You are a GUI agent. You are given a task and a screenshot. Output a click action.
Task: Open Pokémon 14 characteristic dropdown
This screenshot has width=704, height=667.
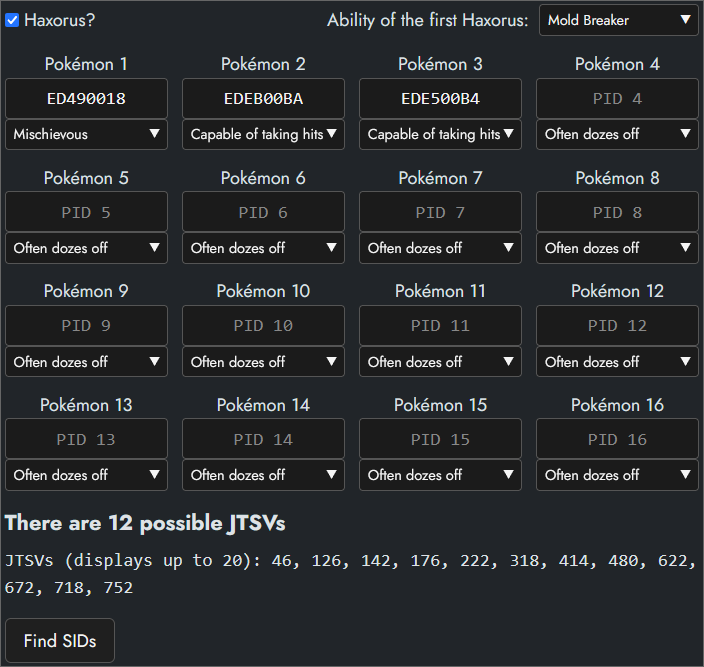coord(263,475)
